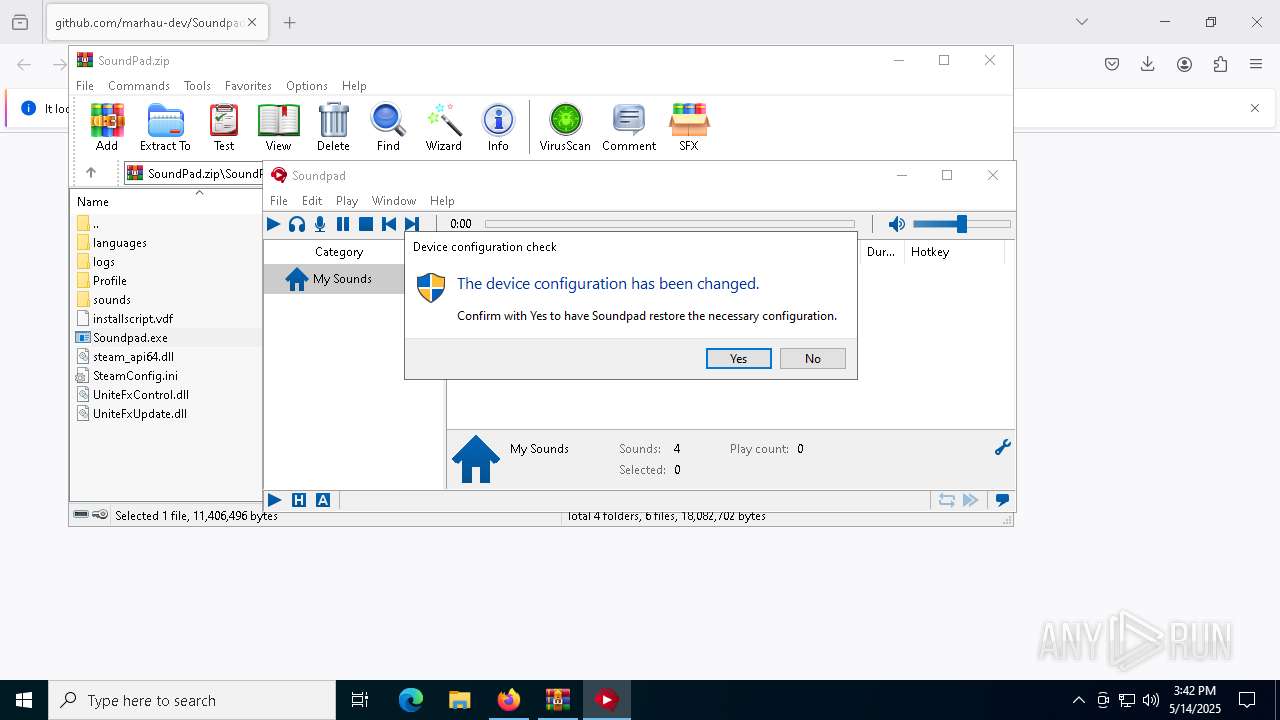Viewport: 1280px width, 720px height.
Task: Open a new browser tab
Action: click(290, 22)
